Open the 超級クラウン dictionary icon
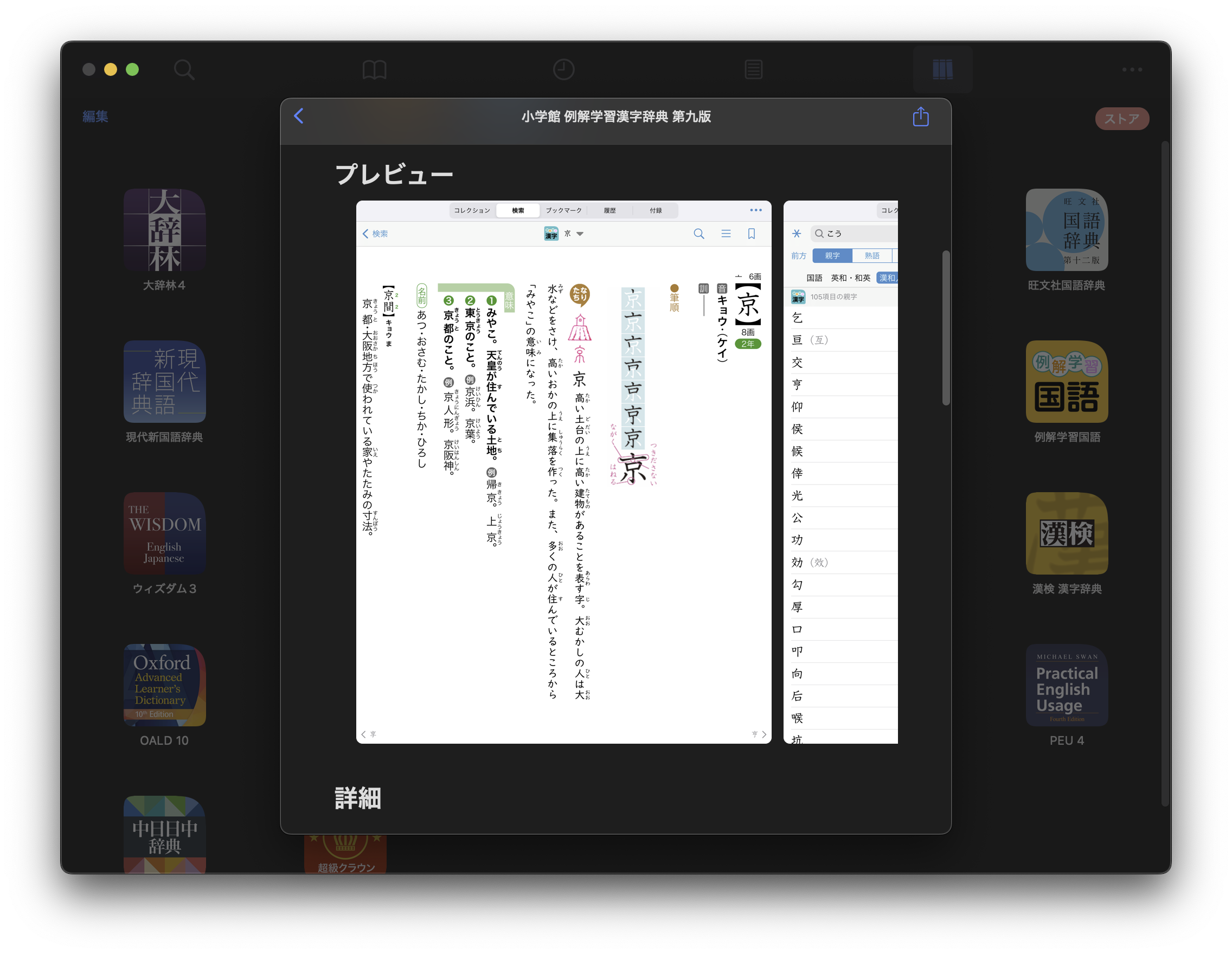The height and width of the screenshot is (954, 1232). click(x=345, y=854)
